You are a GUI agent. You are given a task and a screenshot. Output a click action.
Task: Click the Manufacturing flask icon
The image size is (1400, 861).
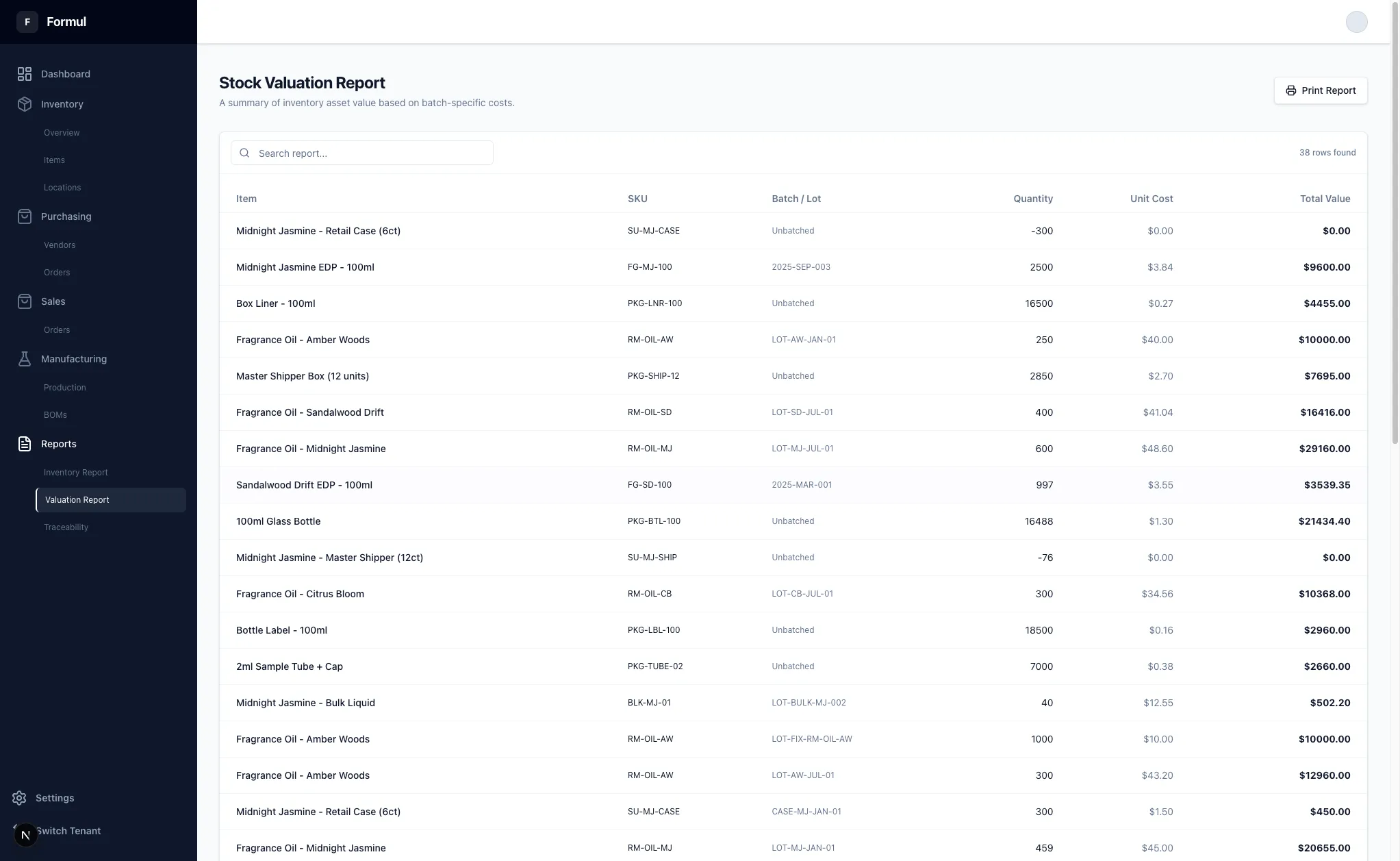click(25, 359)
